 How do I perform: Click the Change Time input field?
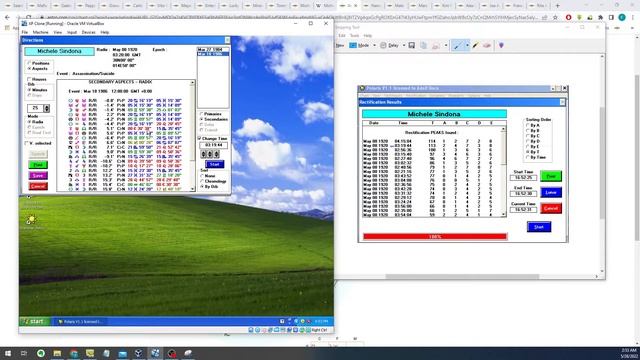213,145
